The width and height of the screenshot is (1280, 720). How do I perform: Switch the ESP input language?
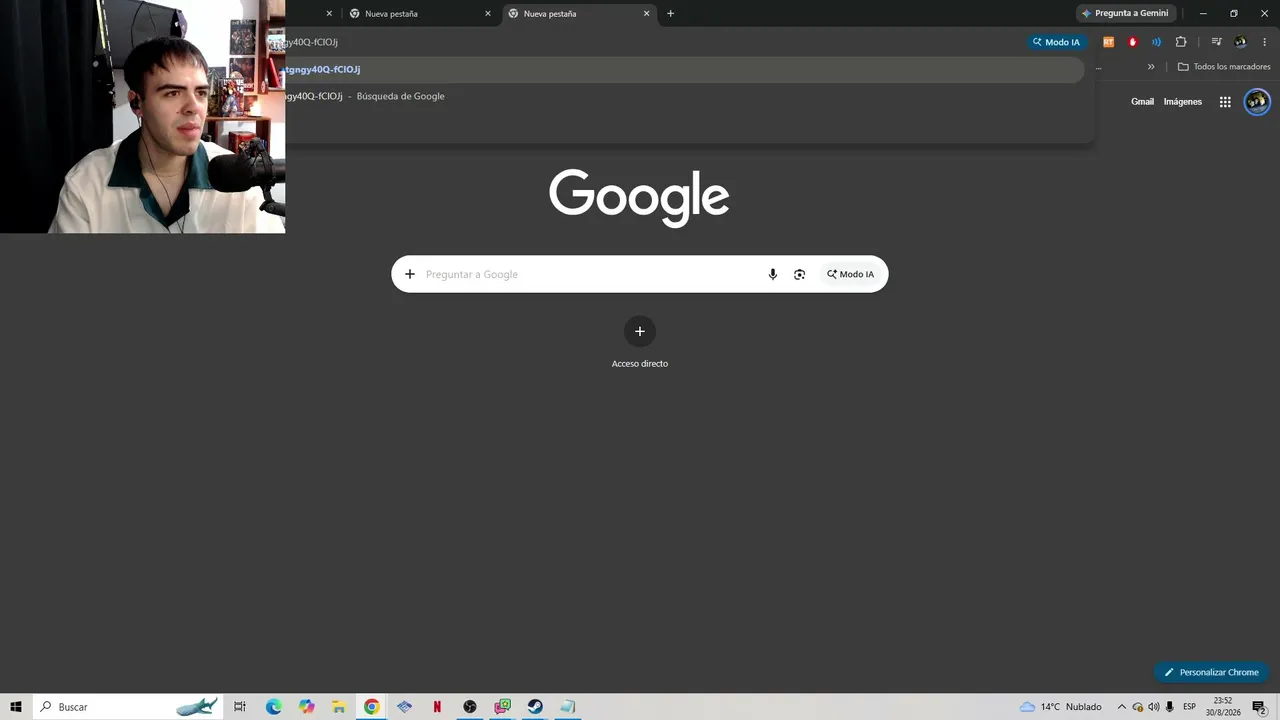click(1190, 706)
